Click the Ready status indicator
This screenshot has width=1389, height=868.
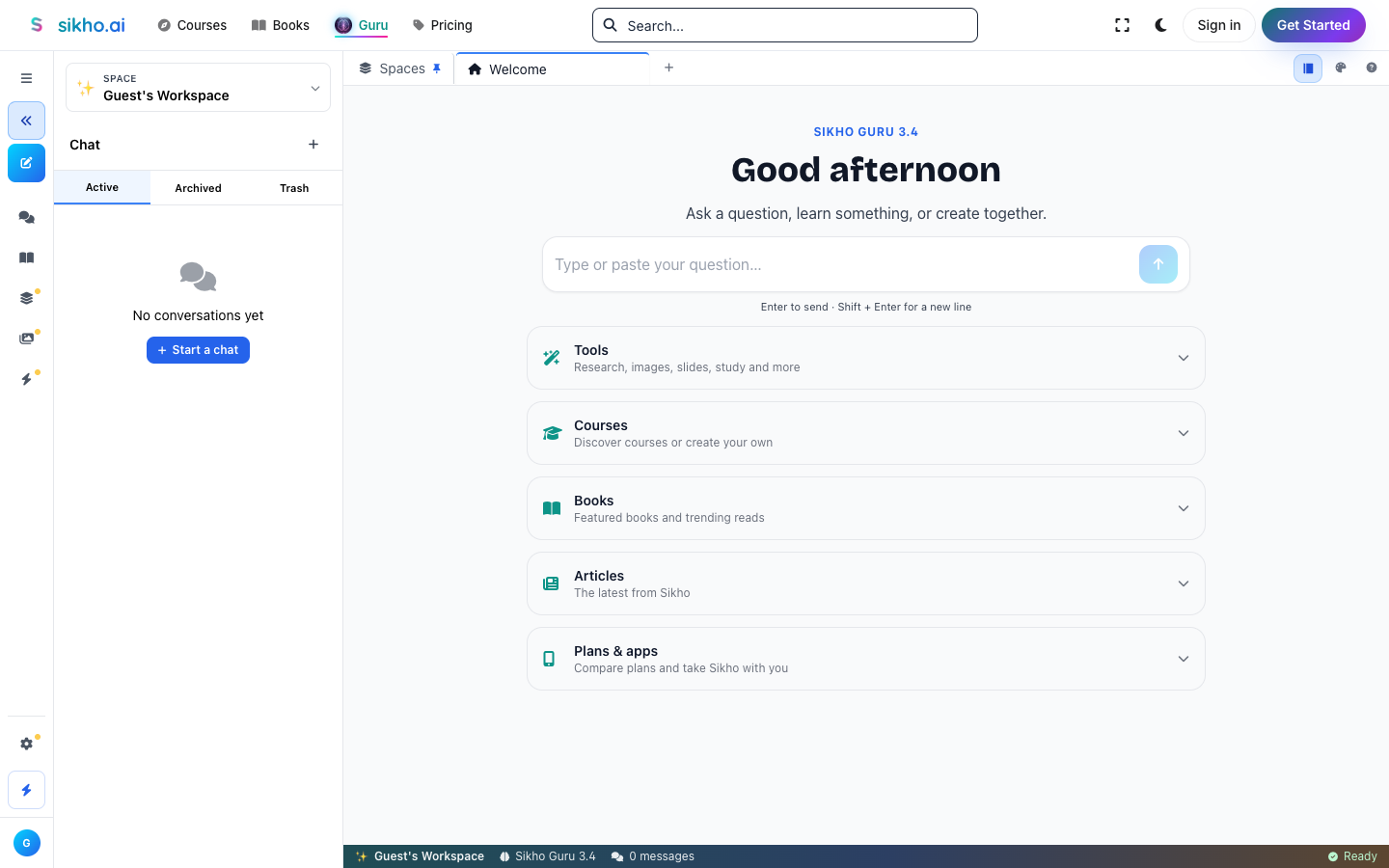tap(1352, 856)
